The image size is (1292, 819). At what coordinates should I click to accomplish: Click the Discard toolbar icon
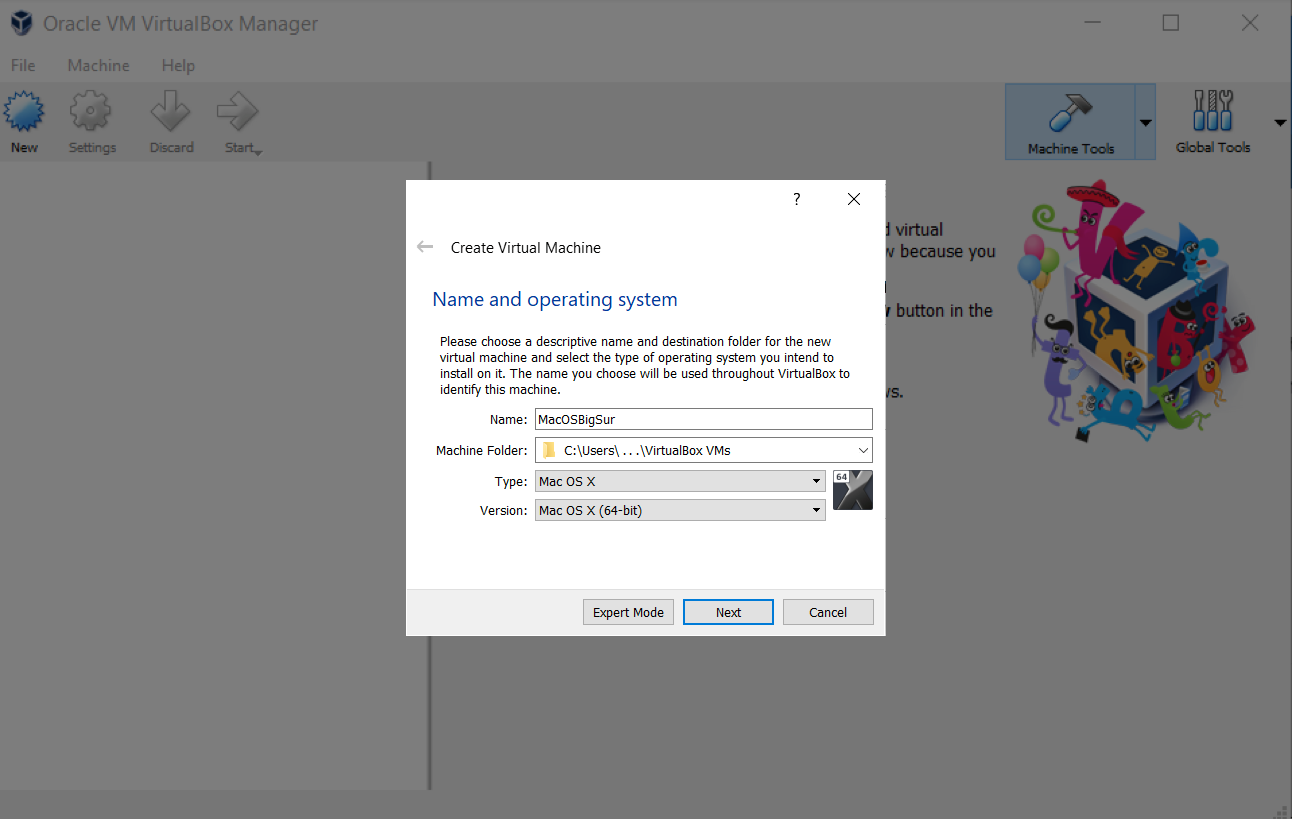click(x=171, y=112)
